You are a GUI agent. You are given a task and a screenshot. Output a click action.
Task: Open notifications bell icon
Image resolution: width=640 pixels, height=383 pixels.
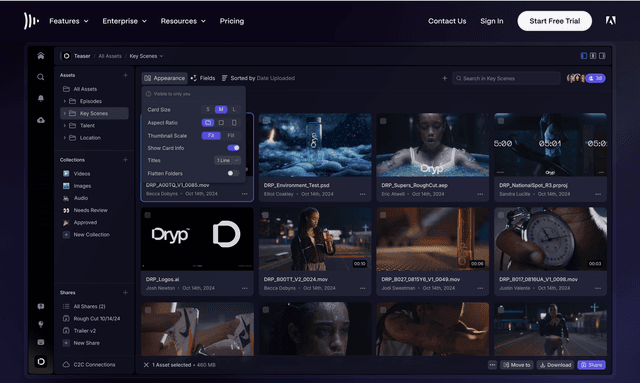[x=41, y=98]
